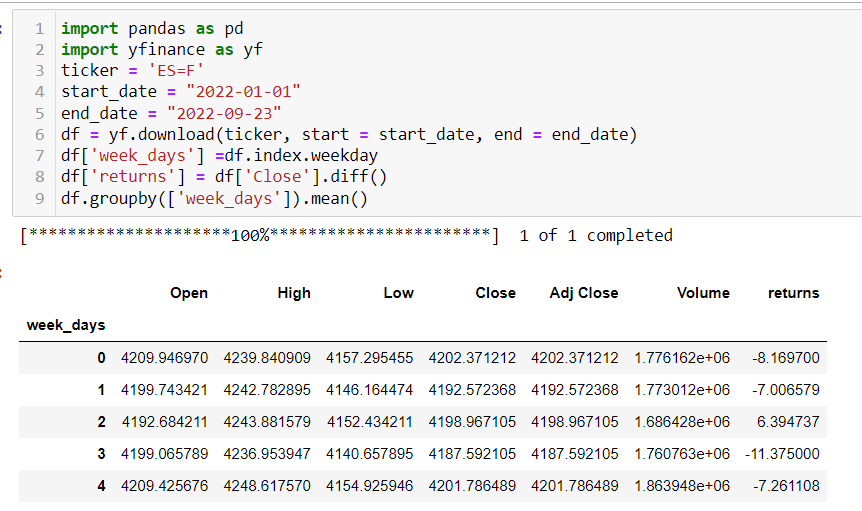Viewport: 862px width, 511px height.
Task: Click High value 4242.782895
Action: (x=267, y=390)
